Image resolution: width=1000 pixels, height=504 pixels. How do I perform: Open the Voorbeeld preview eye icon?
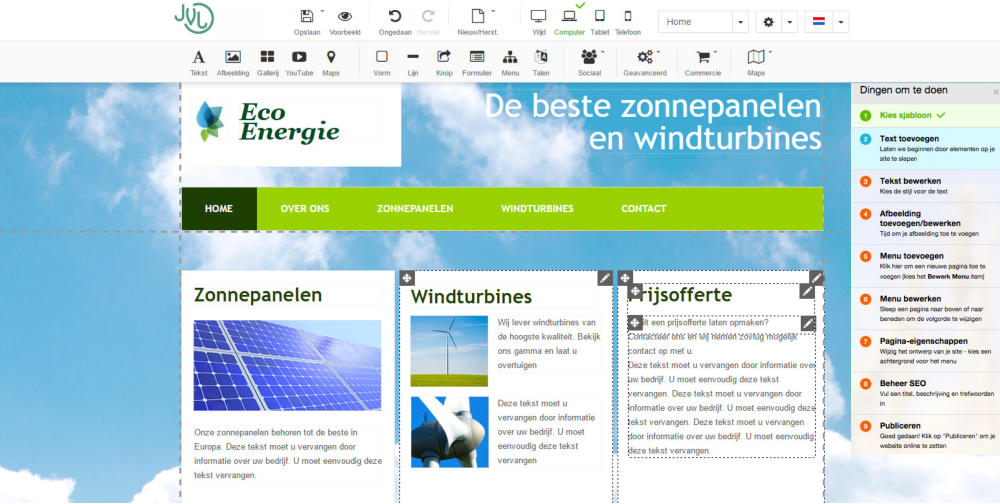tap(344, 17)
